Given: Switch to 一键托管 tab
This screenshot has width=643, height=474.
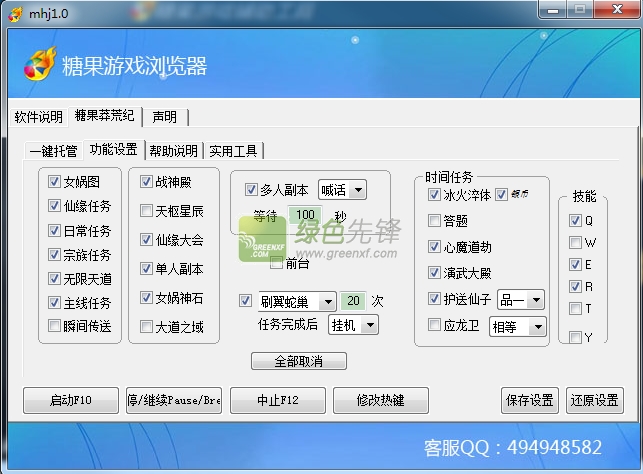Looking at the screenshot, I should 53,151.
